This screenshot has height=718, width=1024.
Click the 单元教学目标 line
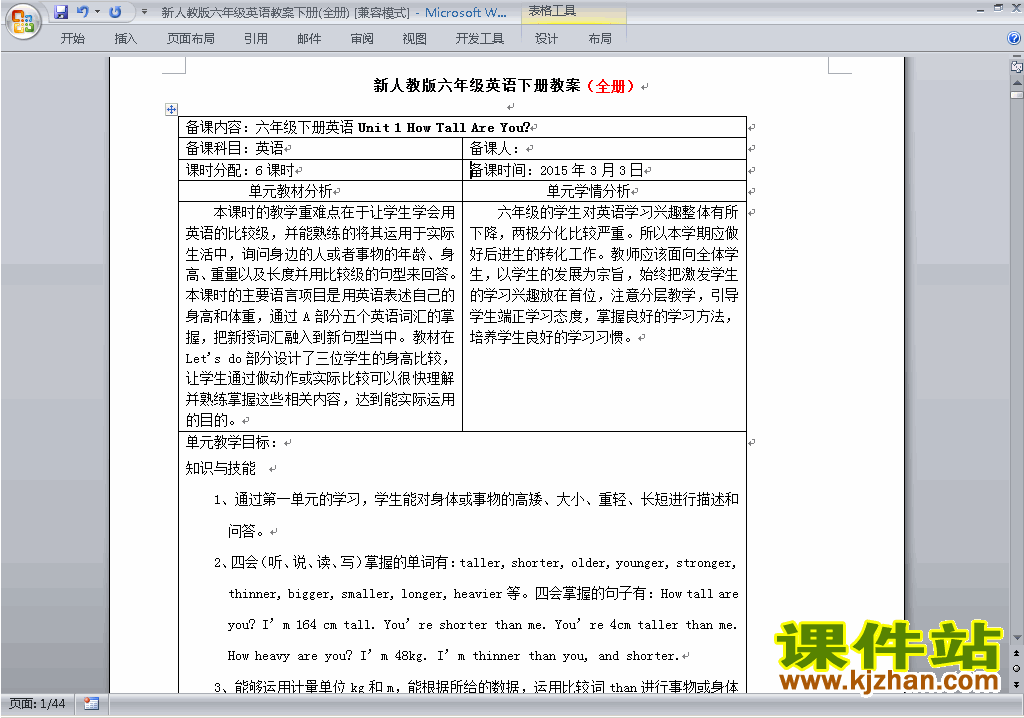tap(234, 442)
